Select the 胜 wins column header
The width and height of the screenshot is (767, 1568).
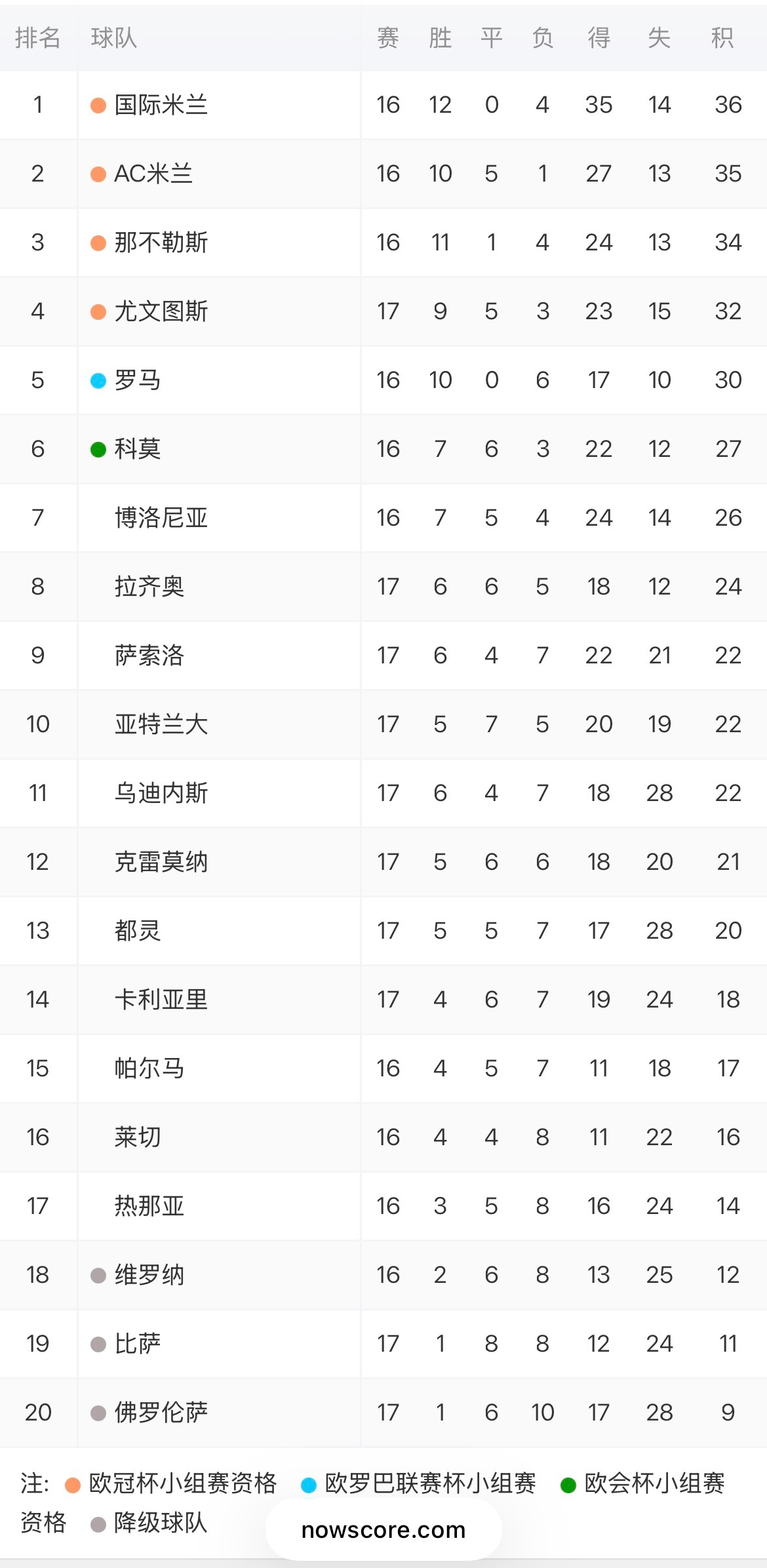(x=440, y=38)
